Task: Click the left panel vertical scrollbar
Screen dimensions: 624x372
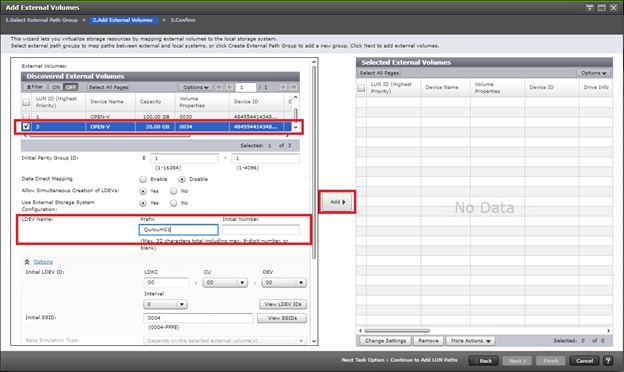Action: click(x=314, y=162)
